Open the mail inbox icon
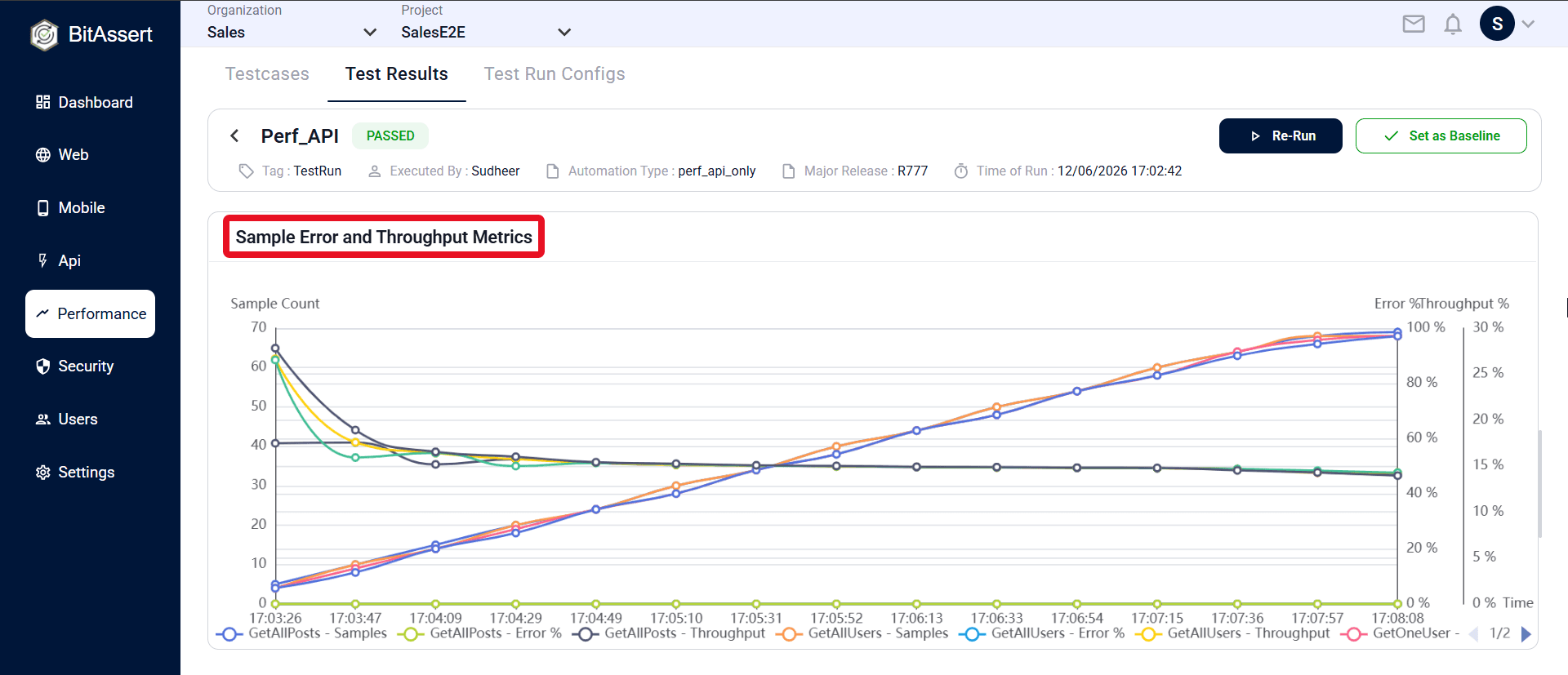This screenshot has height=675, width=1568. 1414,24
